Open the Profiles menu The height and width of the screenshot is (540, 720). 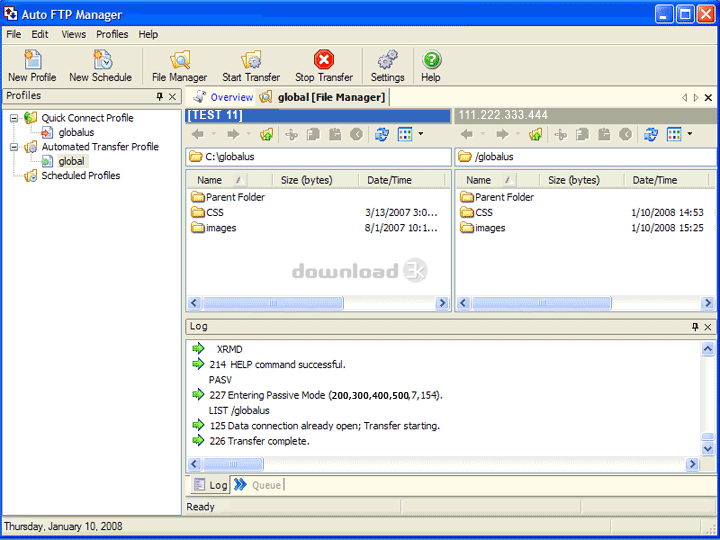tap(112, 34)
